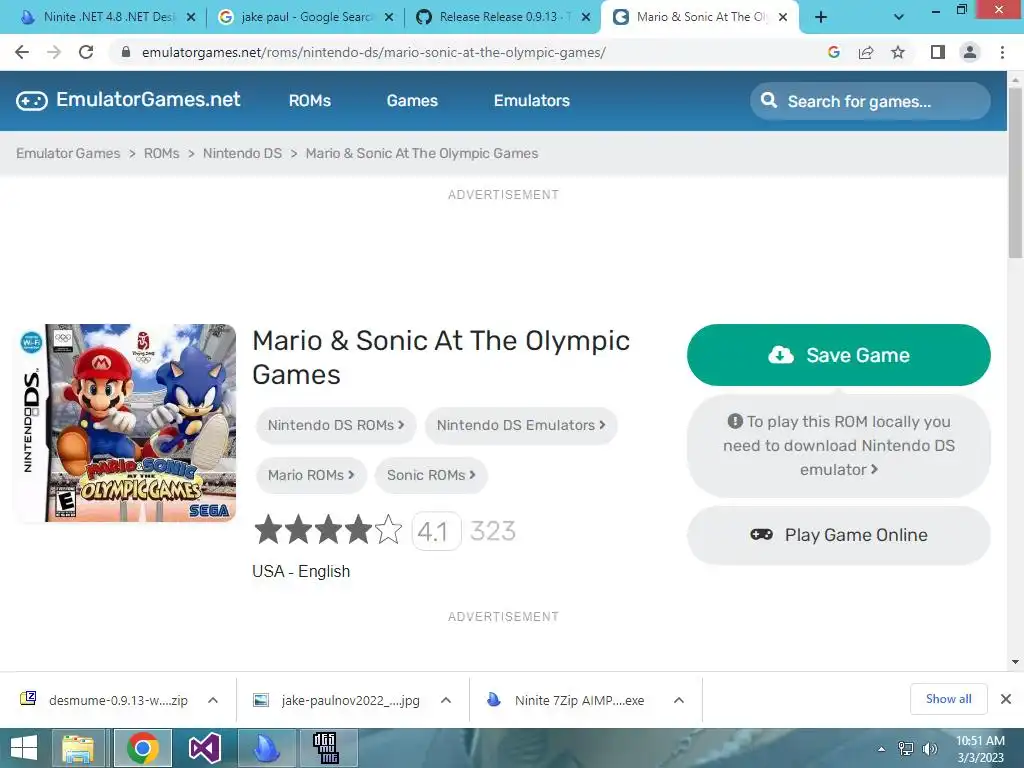Click the scrollbar down arrow
This screenshot has height=768, width=1024.
(x=1015, y=662)
